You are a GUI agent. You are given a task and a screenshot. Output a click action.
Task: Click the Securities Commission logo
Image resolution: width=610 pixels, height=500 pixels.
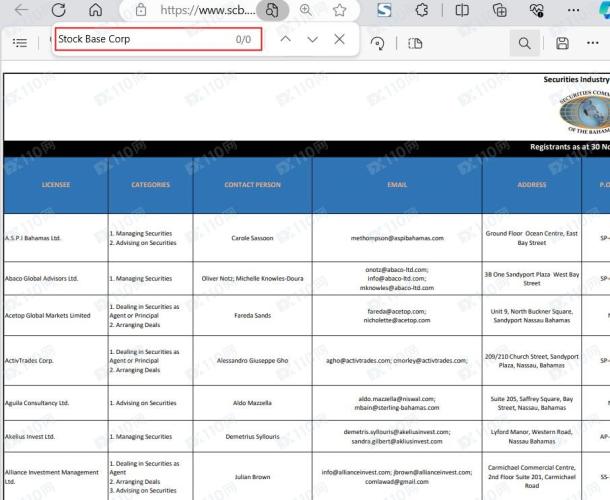coord(585,112)
